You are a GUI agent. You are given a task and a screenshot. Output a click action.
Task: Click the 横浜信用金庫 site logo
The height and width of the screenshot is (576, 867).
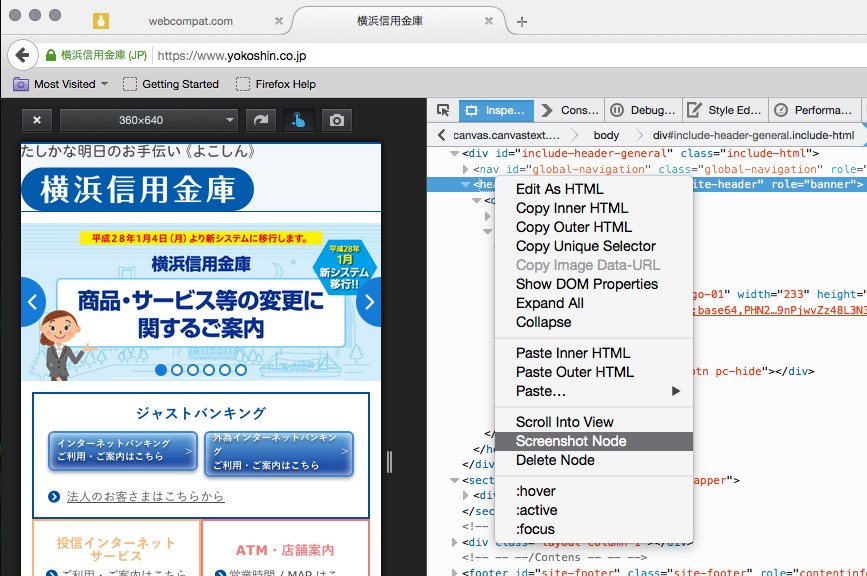point(138,189)
